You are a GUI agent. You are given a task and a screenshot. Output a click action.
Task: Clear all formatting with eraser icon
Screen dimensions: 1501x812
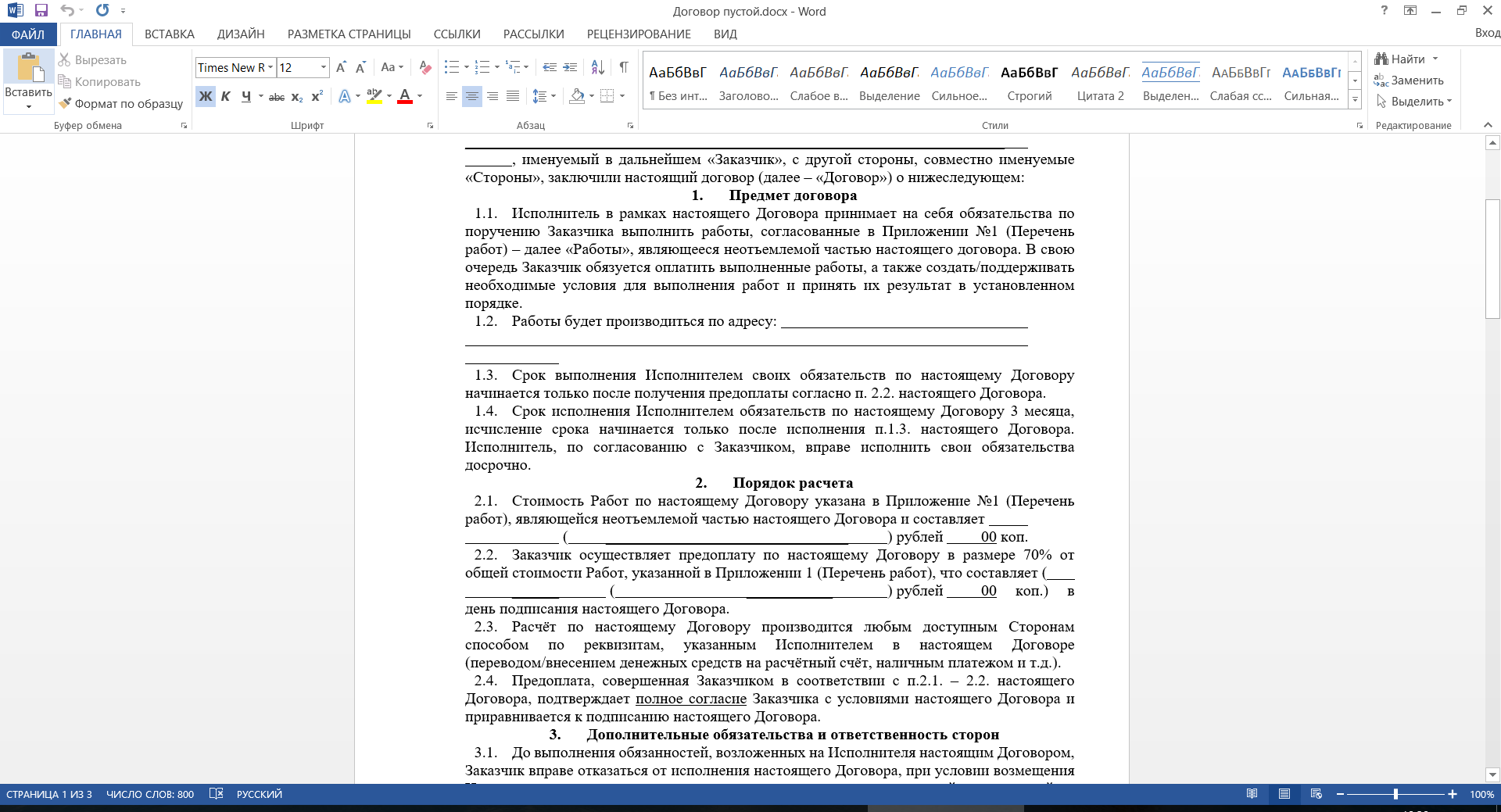425,68
